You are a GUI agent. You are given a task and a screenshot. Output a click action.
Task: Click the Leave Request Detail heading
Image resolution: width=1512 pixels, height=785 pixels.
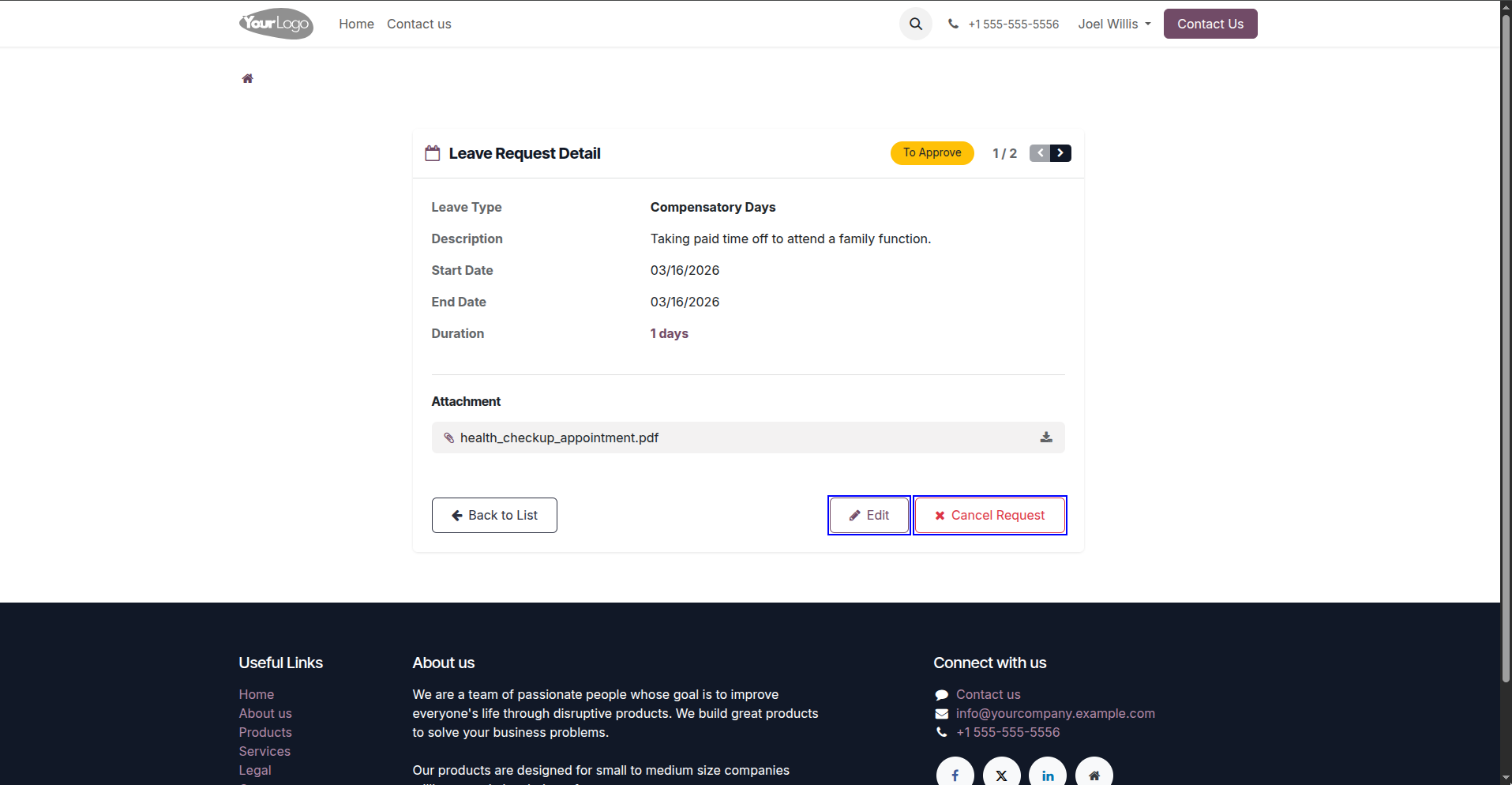pos(524,153)
